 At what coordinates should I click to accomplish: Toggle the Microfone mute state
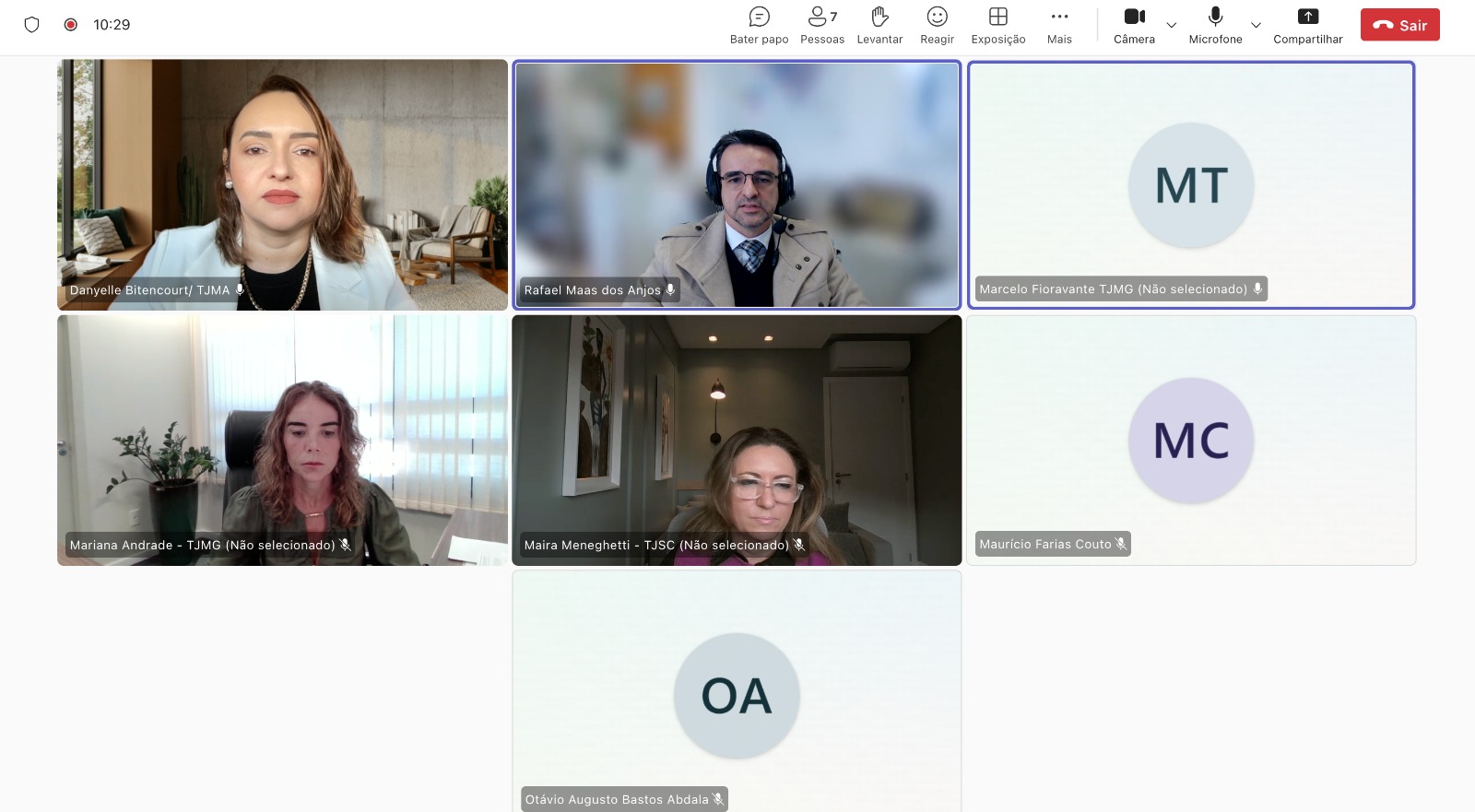[1215, 25]
